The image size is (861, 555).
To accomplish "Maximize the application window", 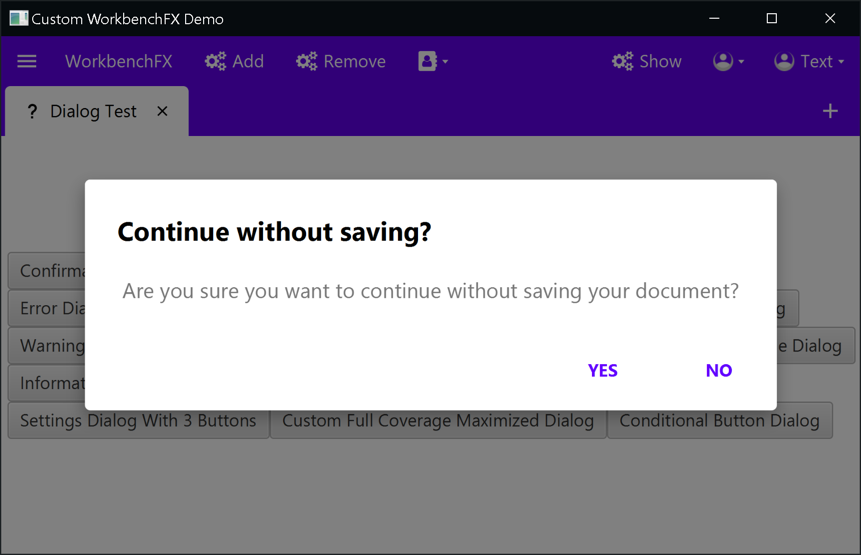I will 771,18.
